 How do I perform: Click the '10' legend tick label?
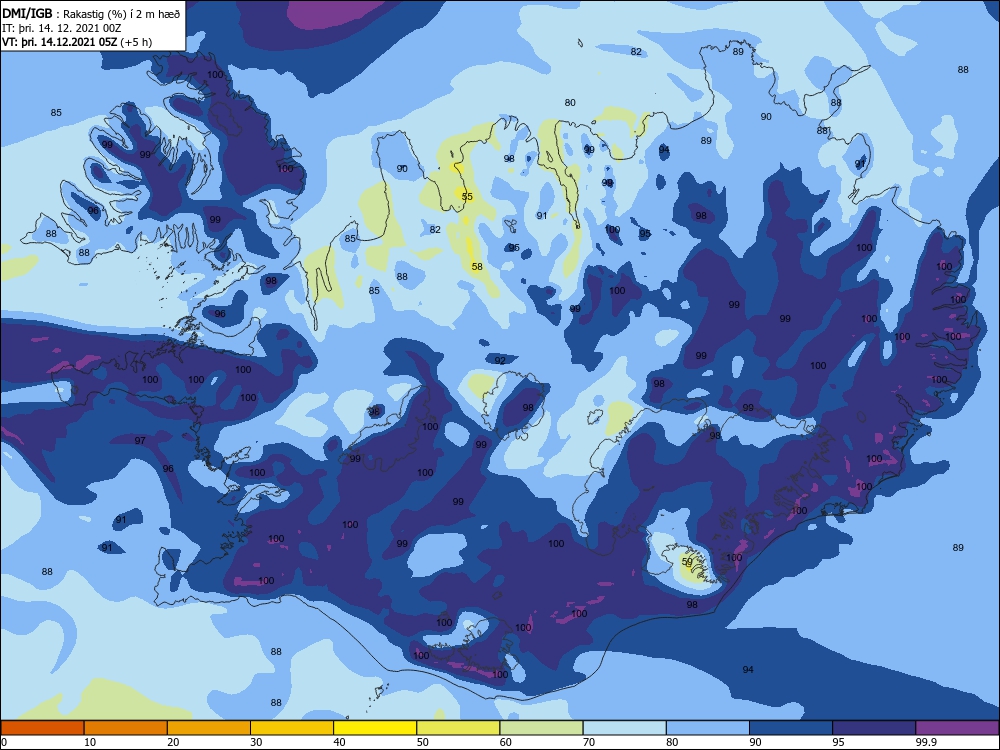tap(90, 742)
